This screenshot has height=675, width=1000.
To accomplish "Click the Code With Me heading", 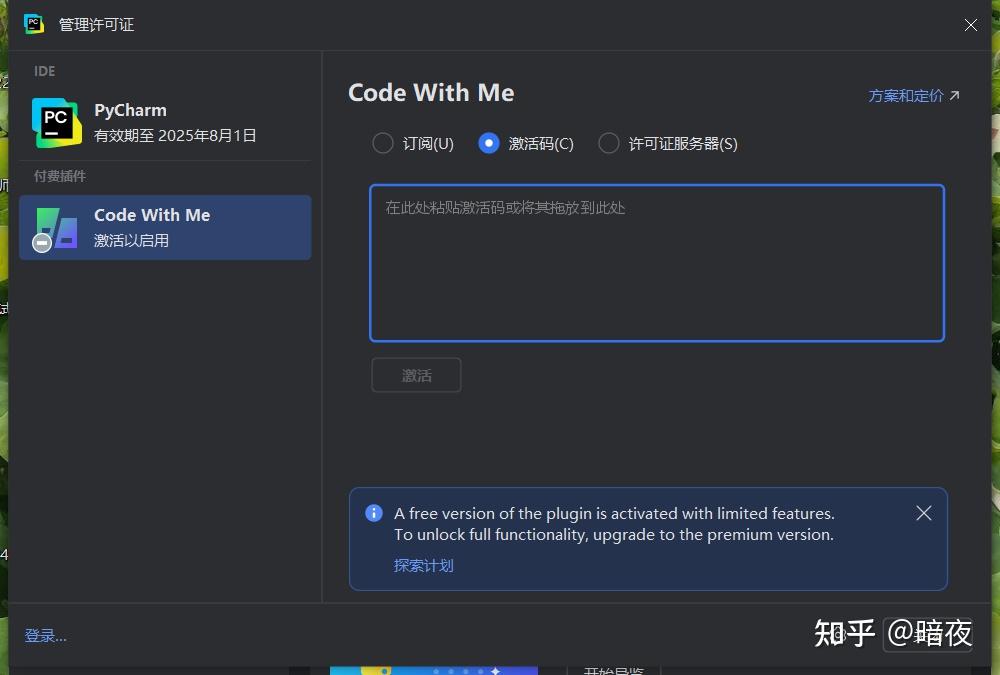I will point(431,93).
